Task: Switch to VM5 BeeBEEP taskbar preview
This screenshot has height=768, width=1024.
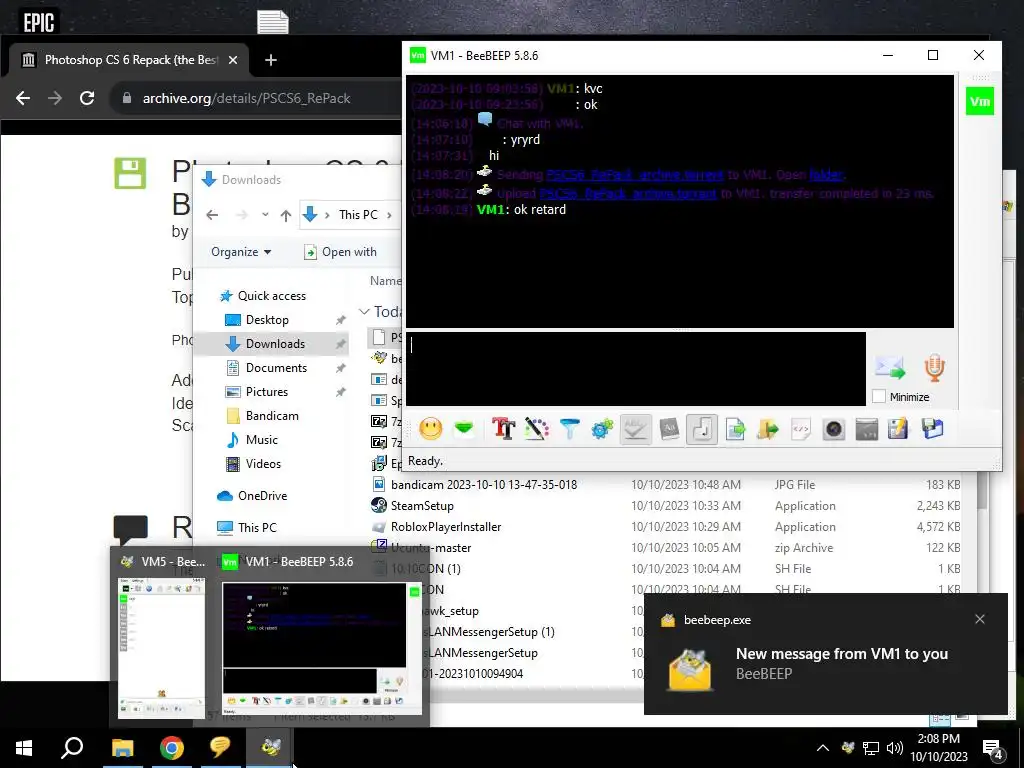Action: 161,637
